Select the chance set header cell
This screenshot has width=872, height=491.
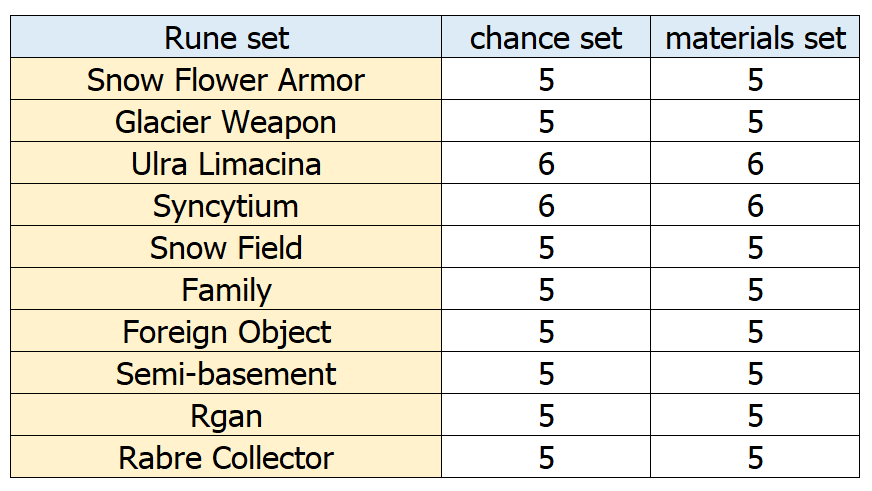(x=546, y=37)
